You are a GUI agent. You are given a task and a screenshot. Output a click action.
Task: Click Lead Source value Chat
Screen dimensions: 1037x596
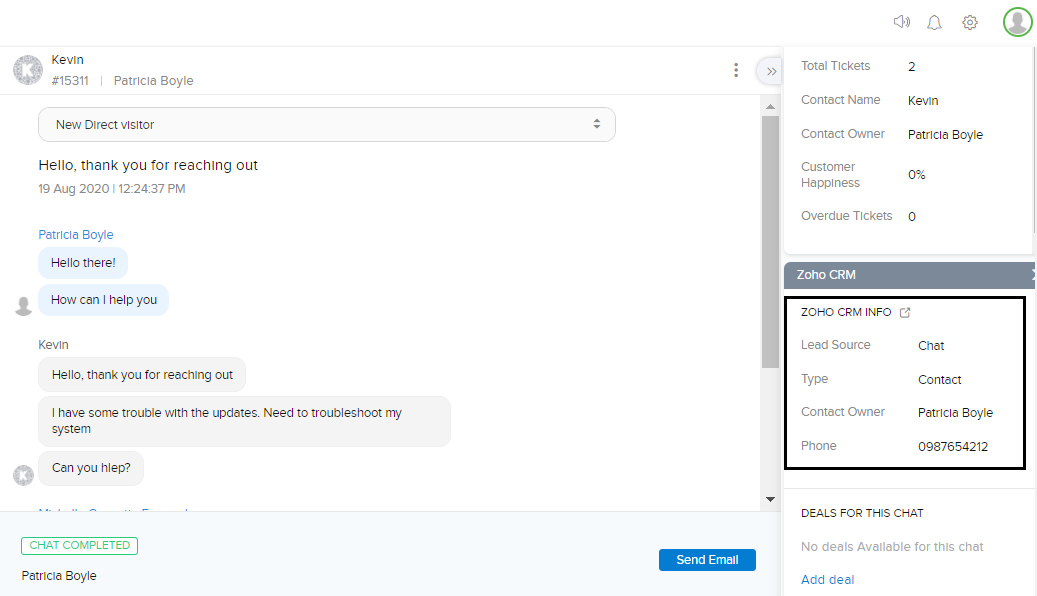click(x=931, y=346)
